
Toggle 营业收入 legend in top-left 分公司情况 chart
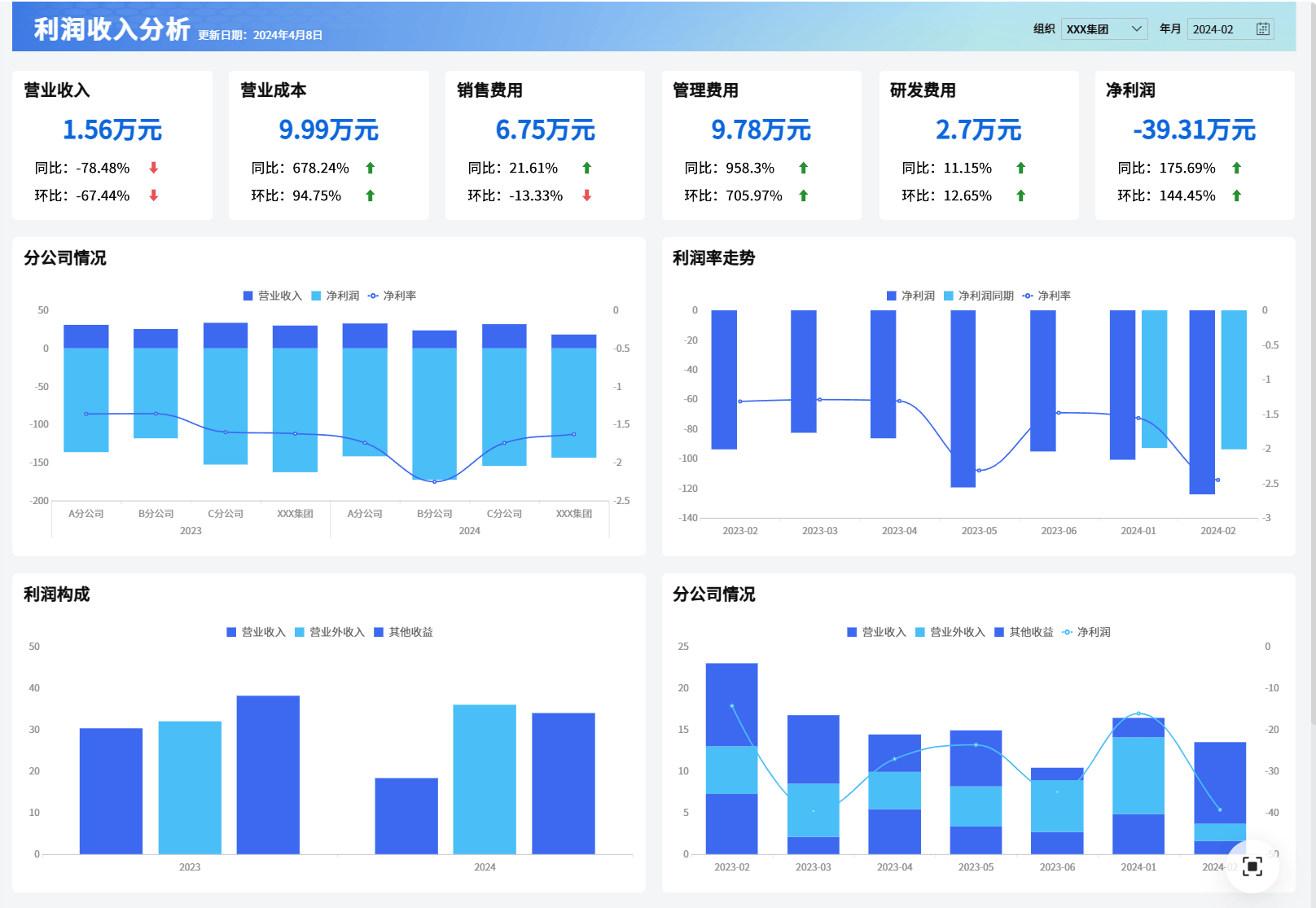(273, 296)
